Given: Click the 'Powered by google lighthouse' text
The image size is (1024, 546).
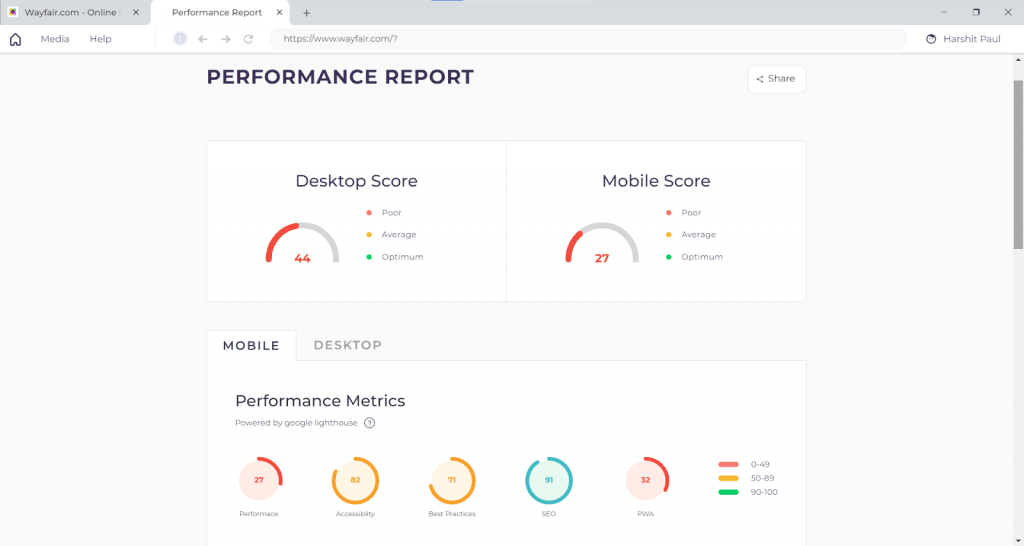Looking at the screenshot, I should tap(296, 423).
